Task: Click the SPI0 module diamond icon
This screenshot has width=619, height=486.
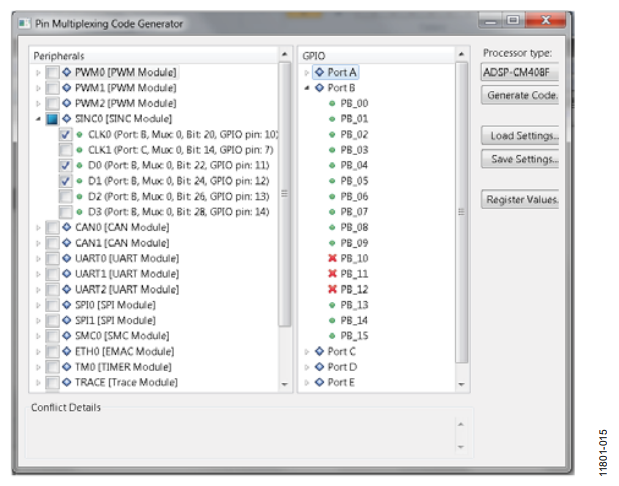Action: click(x=67, y=305)
